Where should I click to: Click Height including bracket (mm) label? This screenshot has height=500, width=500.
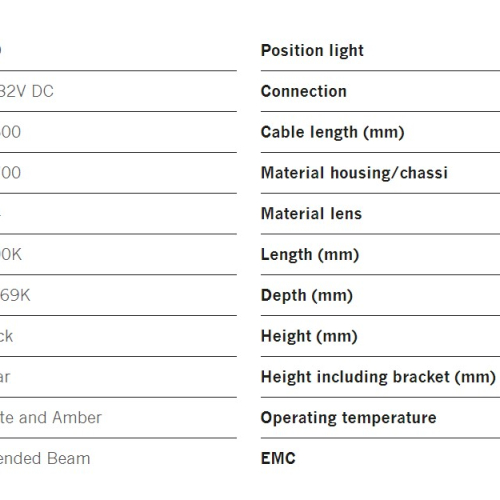coord(378,377)
